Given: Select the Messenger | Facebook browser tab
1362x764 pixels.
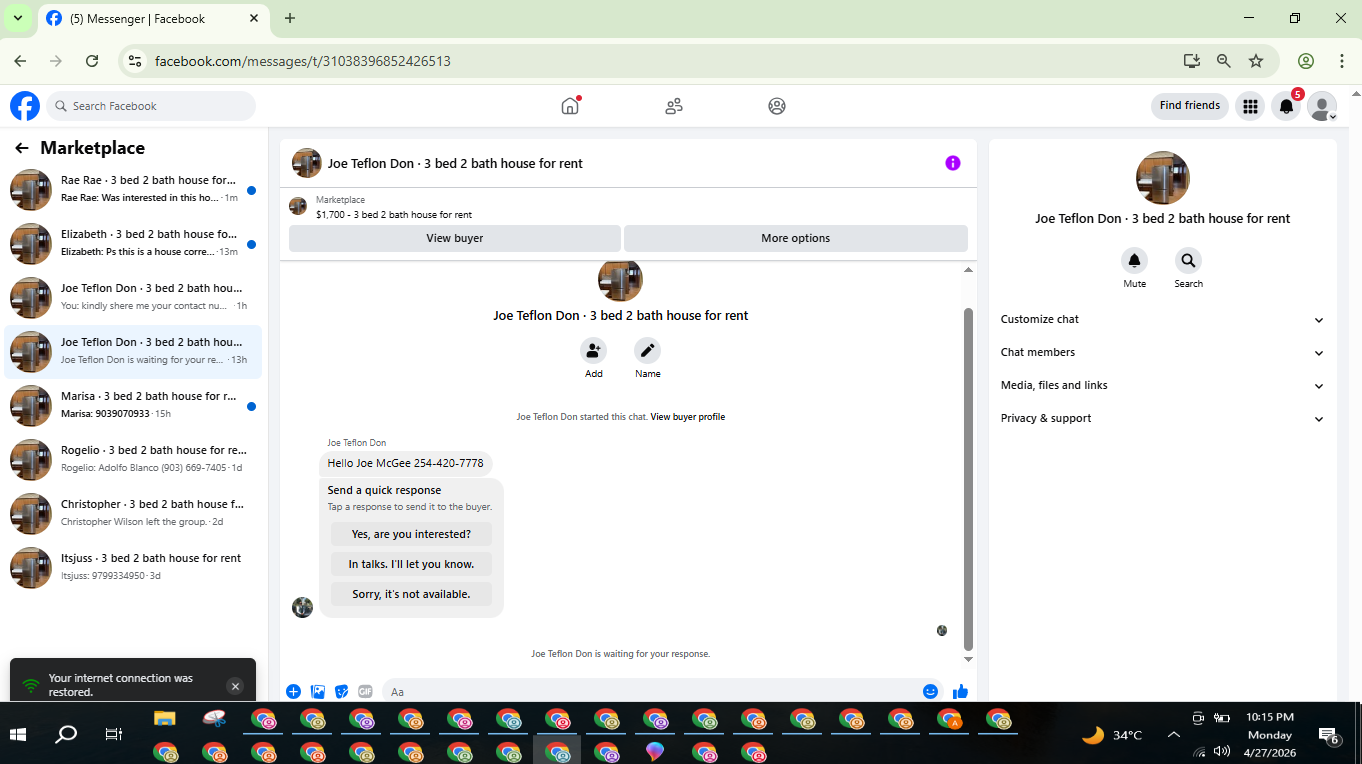Looking at the screenshot, I should click(154, 18).
